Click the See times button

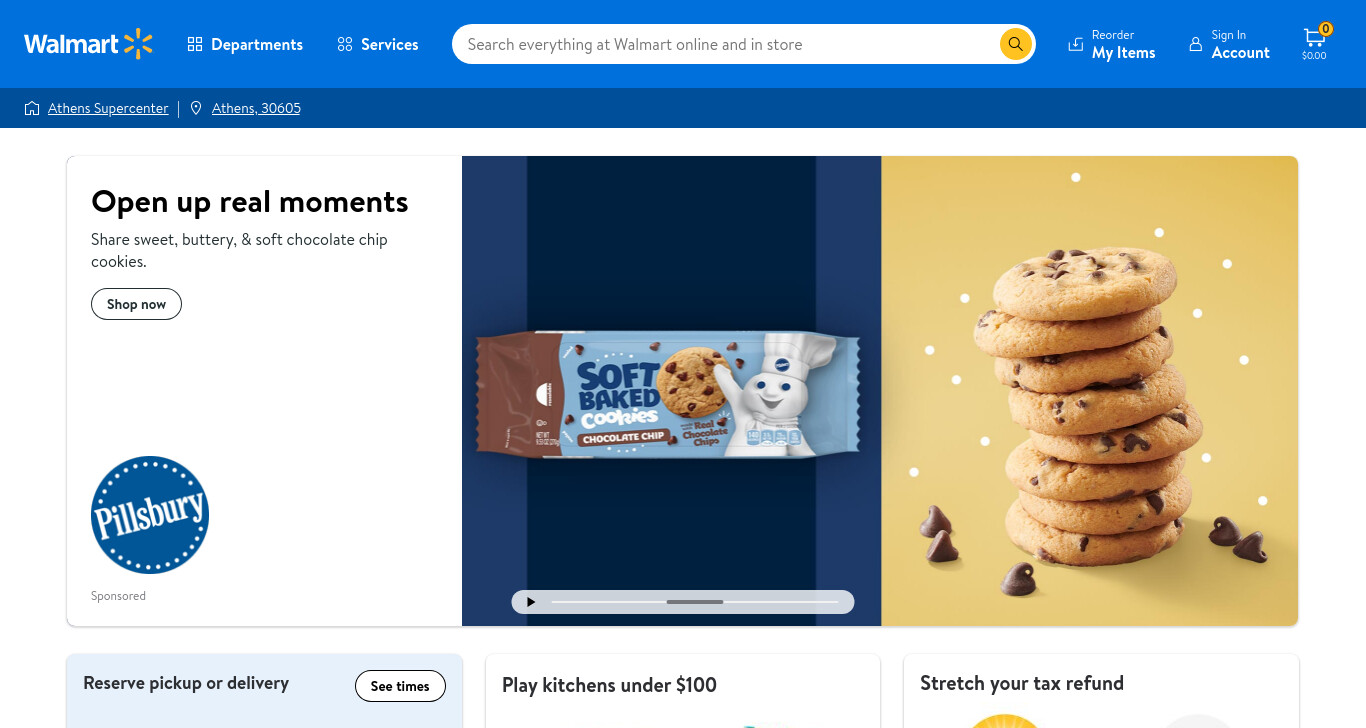400,686
